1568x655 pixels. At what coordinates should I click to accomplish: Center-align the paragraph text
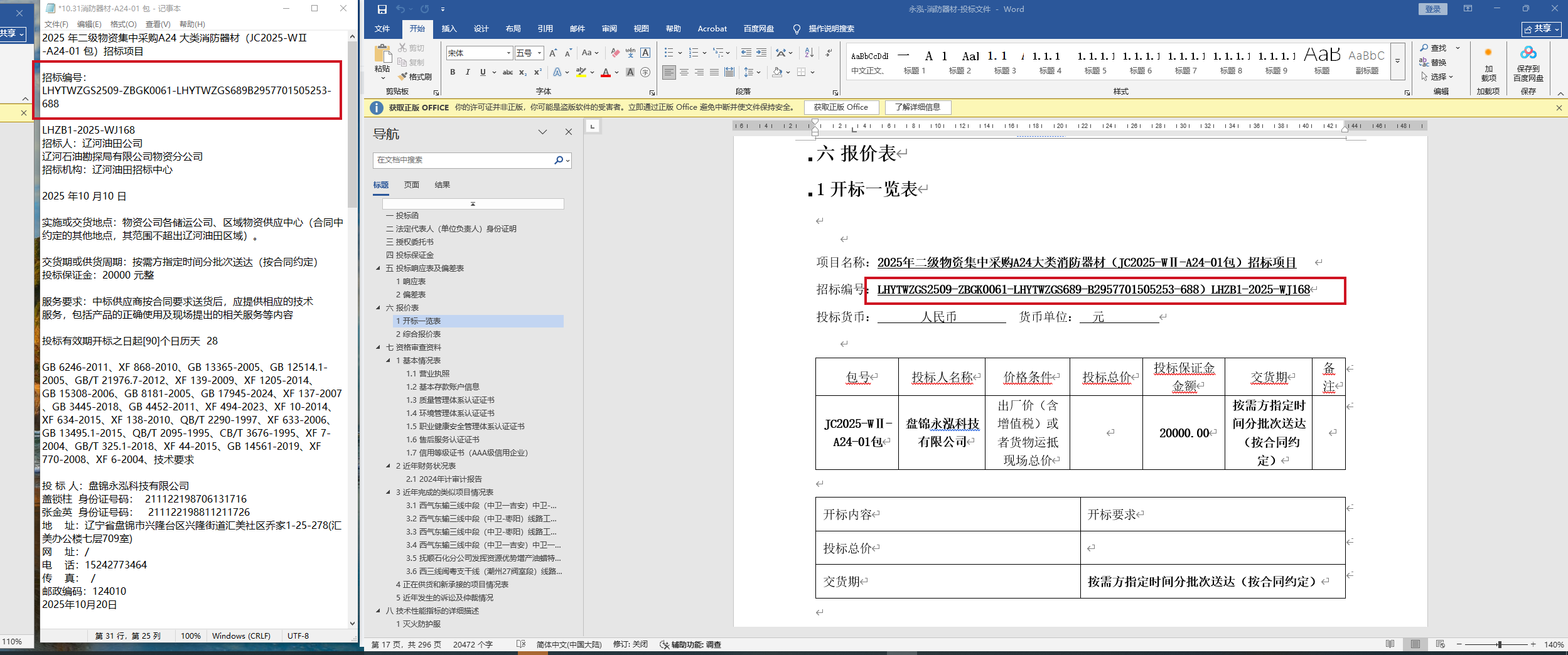(684, 72)
